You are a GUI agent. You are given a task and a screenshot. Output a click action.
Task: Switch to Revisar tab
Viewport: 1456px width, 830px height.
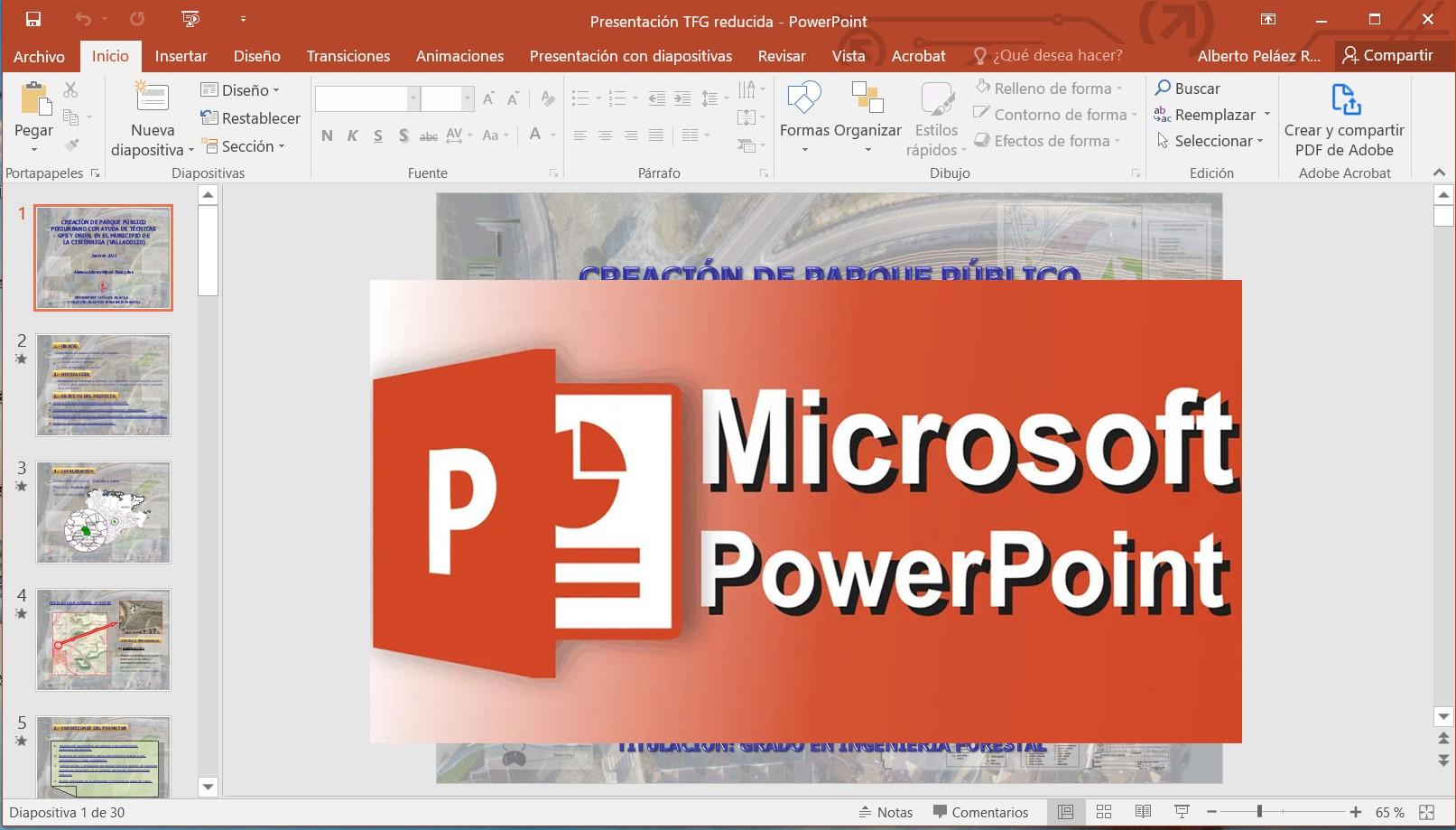click(782, 56)
